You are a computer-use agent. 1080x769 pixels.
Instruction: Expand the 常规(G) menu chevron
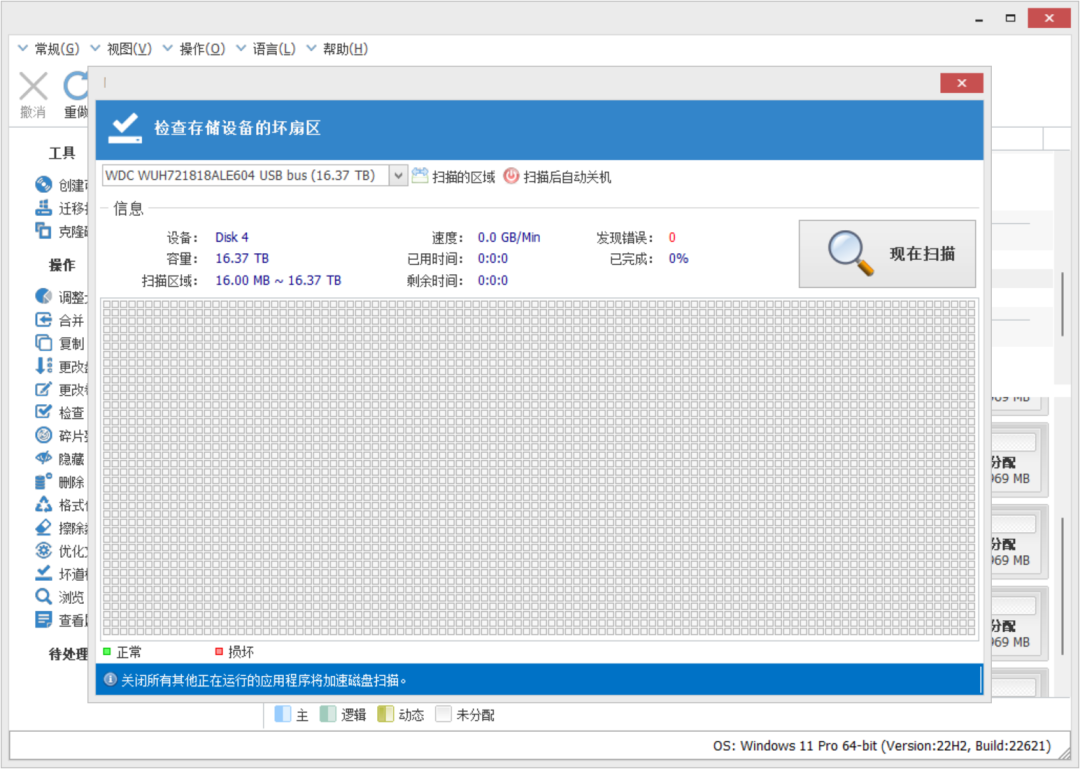[23, 48]
